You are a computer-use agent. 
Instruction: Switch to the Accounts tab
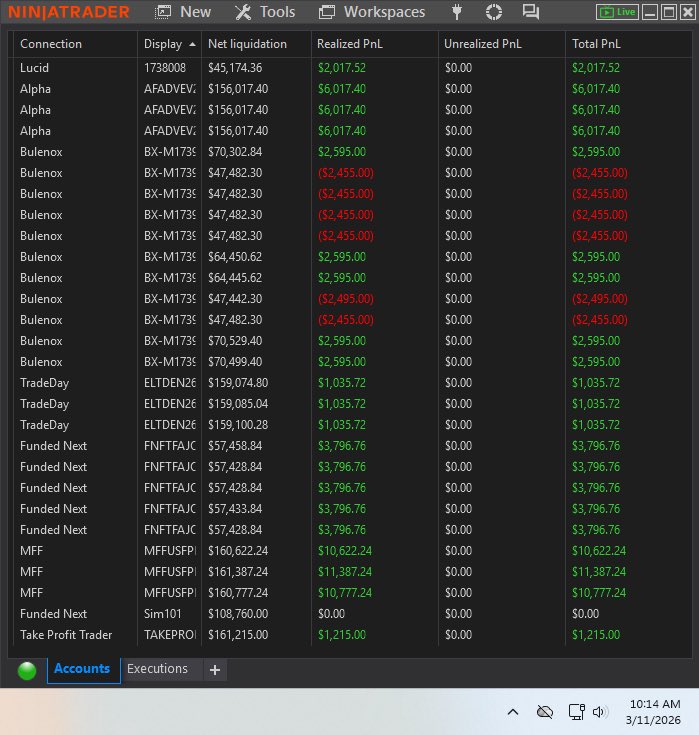pos(82,669)
